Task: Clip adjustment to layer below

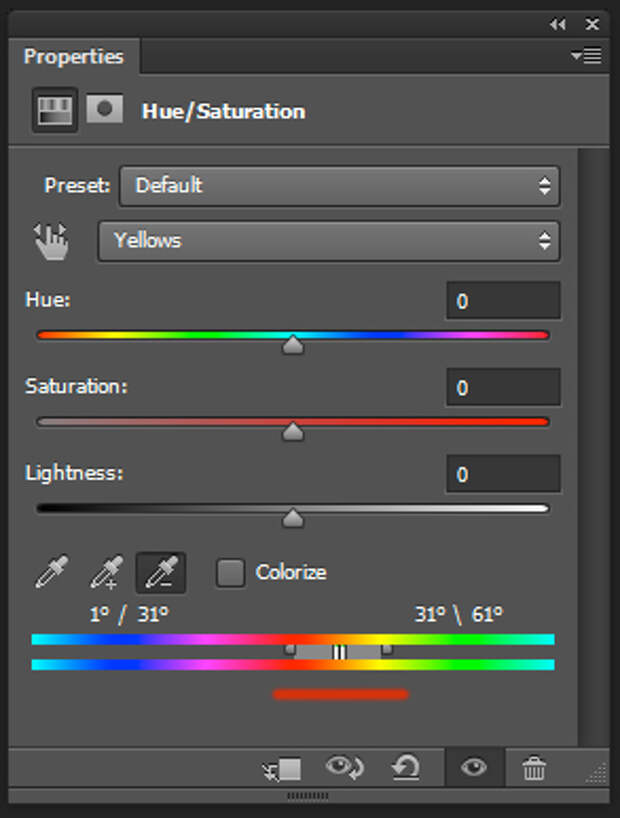Action: point(282,769)
